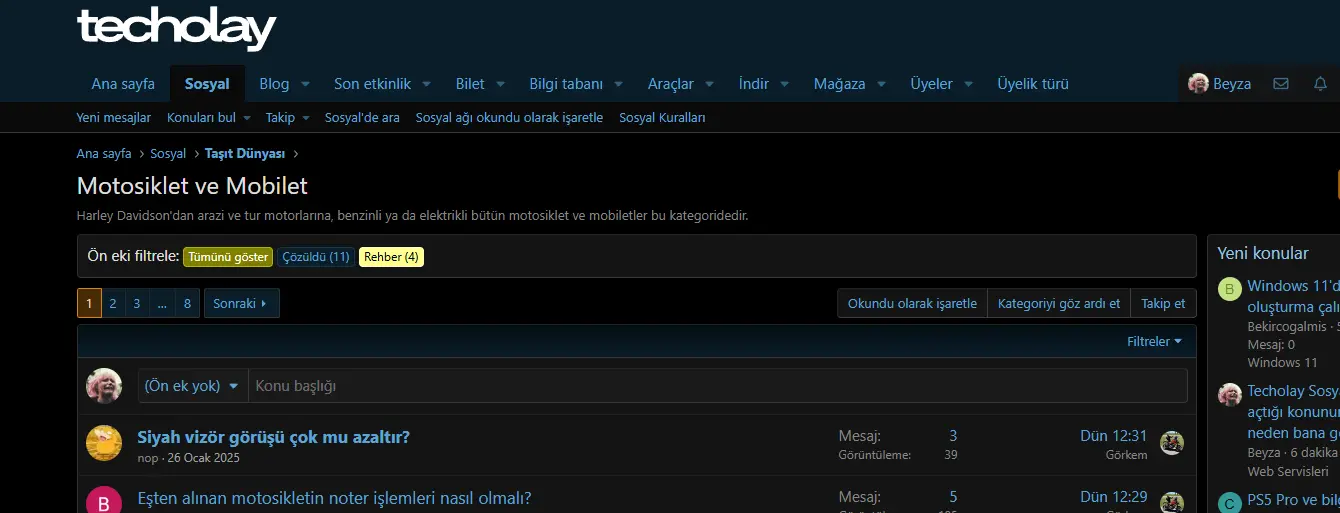Expand the Üyeler dropdown arrow
Screen dimensions: 1340x513
pos(968,84)
